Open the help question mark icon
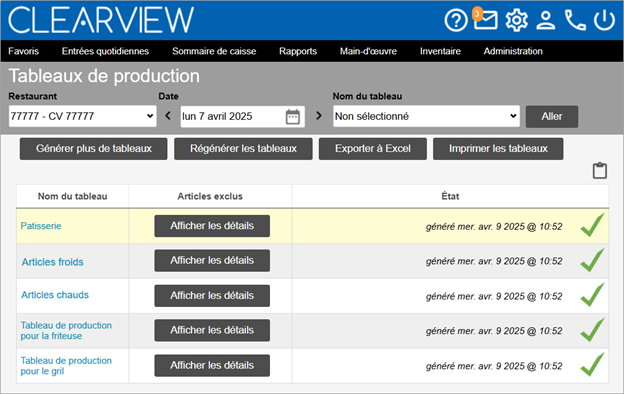The height and width of the screenshot is (394, 624). coord(456,20)
